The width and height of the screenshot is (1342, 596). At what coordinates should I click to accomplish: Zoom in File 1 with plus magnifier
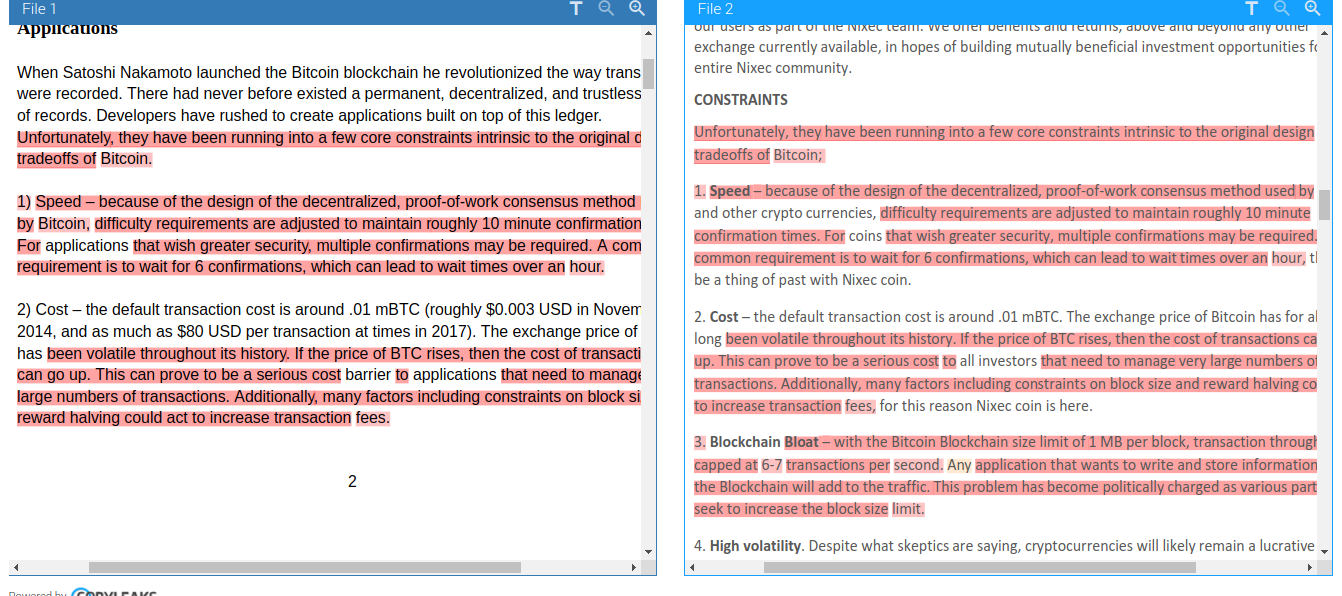pos(637,8)
